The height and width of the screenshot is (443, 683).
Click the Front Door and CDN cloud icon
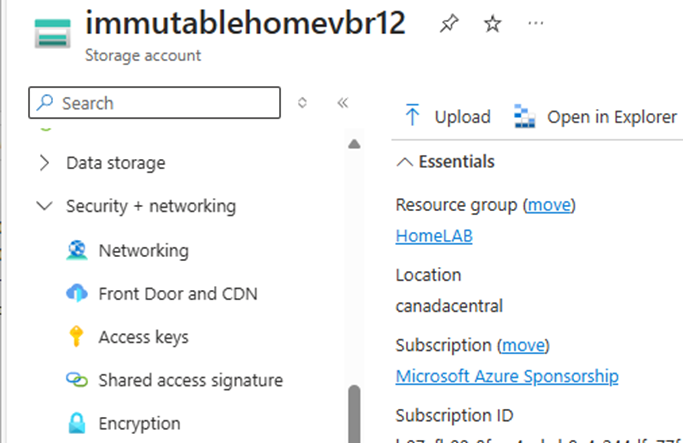77,293
